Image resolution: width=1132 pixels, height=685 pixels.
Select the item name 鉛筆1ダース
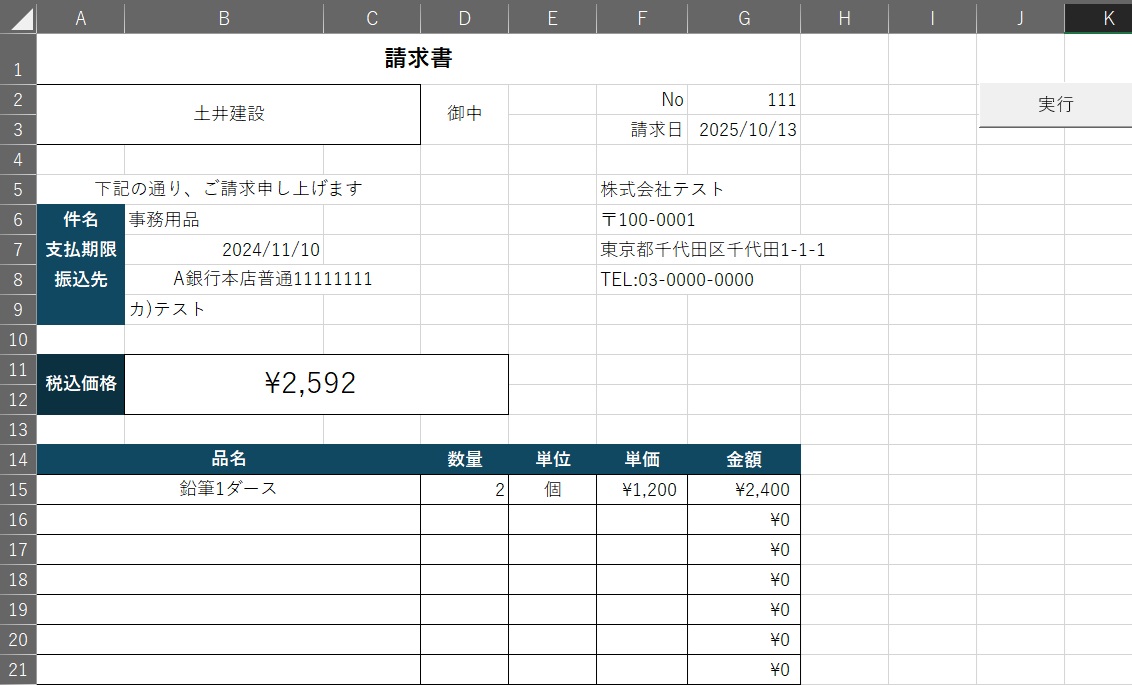point(229,490)
